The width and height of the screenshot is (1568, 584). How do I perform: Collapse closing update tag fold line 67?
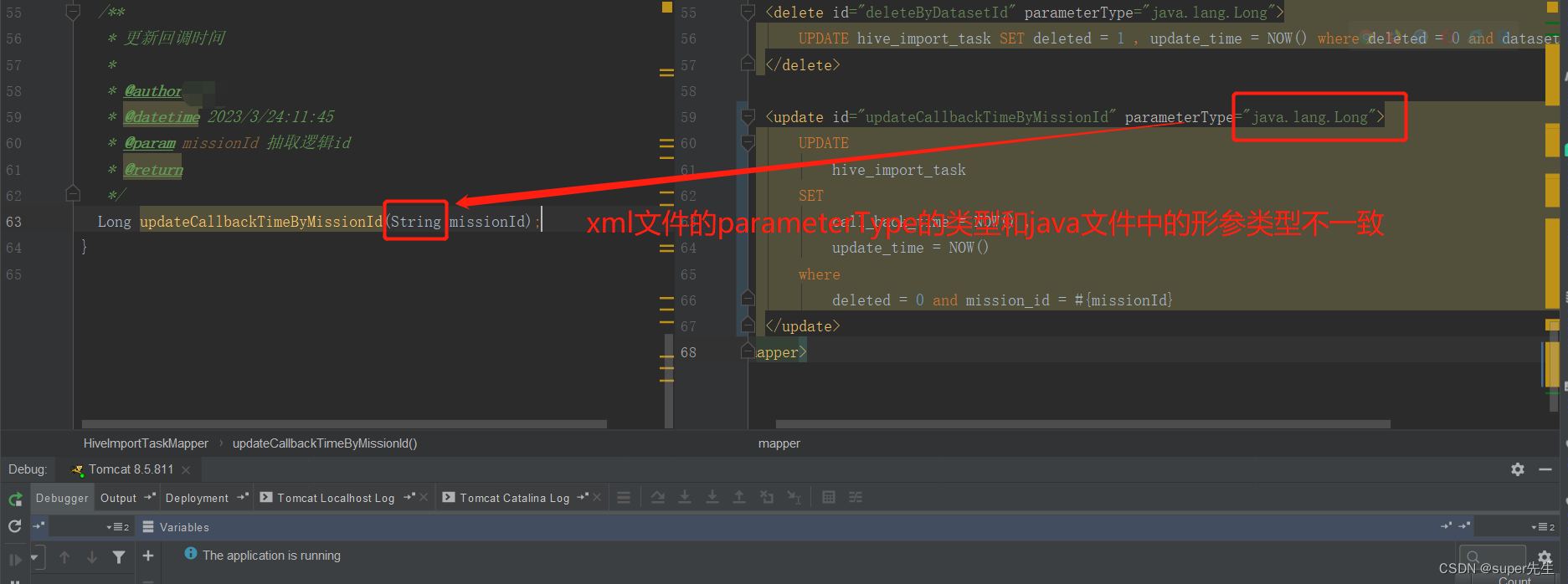tap(748, 325)
